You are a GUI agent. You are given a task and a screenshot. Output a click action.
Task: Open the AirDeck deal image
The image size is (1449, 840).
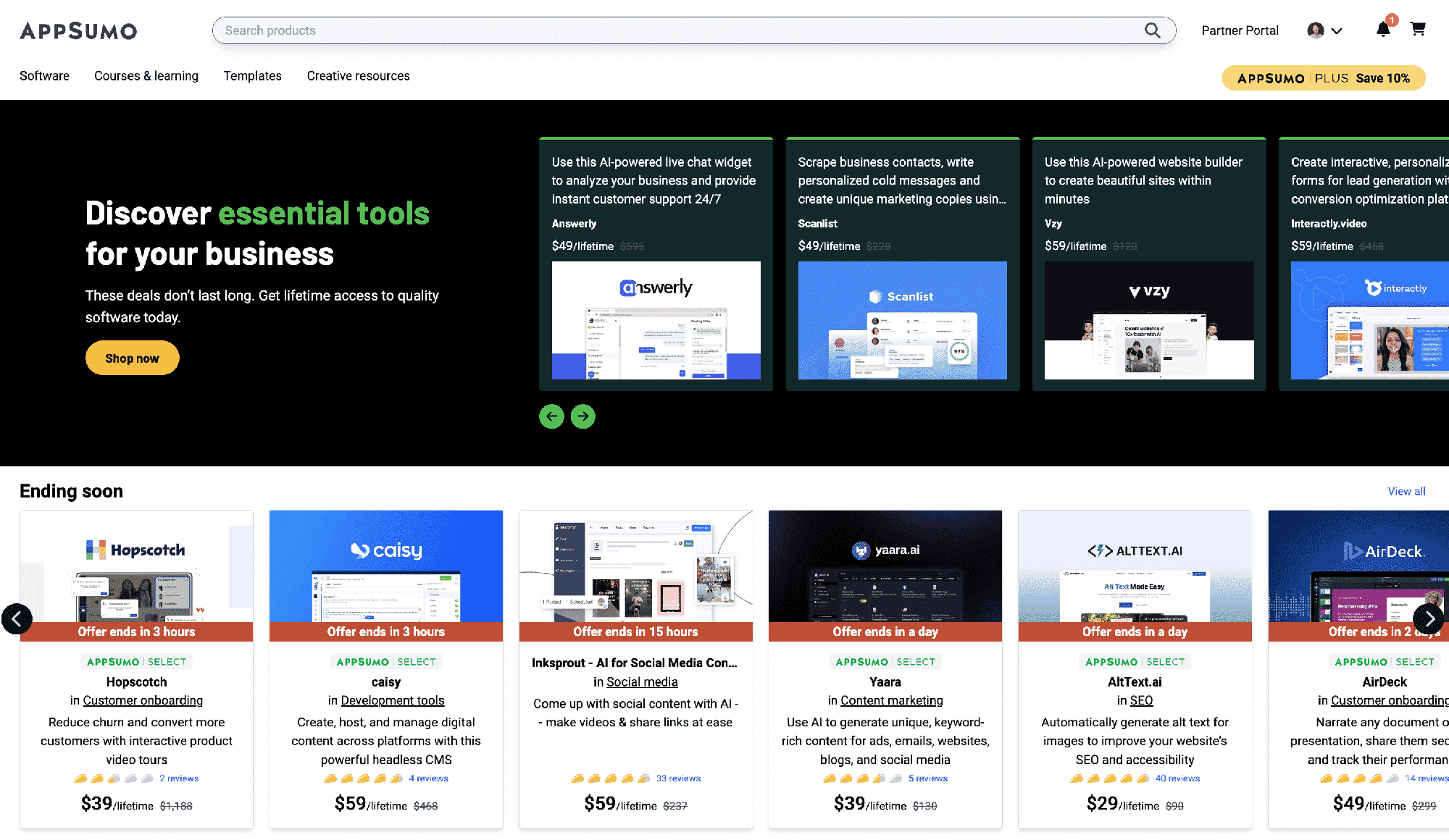[1358, 566]
